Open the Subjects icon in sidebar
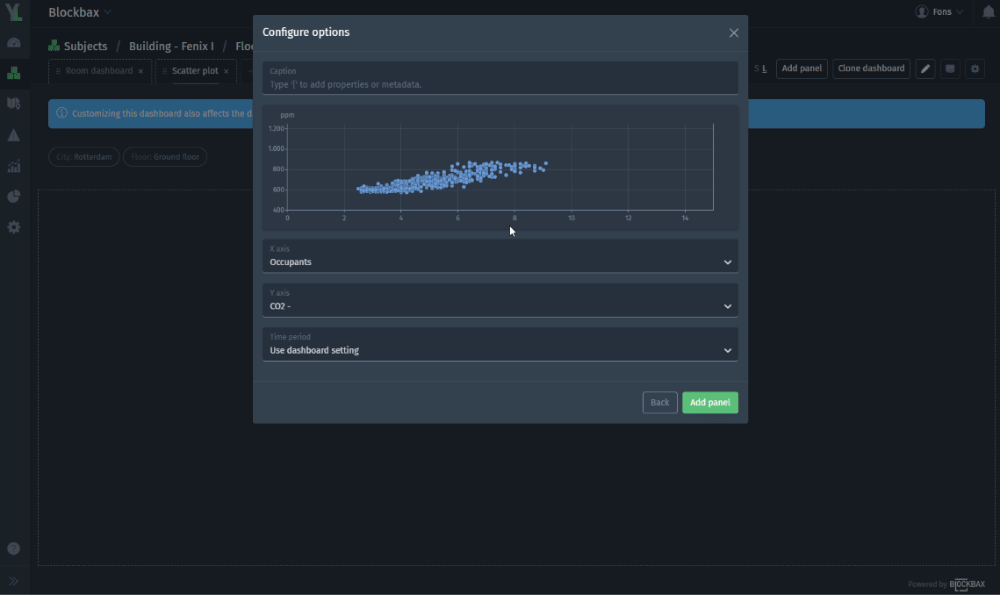 tap(14, 73)
